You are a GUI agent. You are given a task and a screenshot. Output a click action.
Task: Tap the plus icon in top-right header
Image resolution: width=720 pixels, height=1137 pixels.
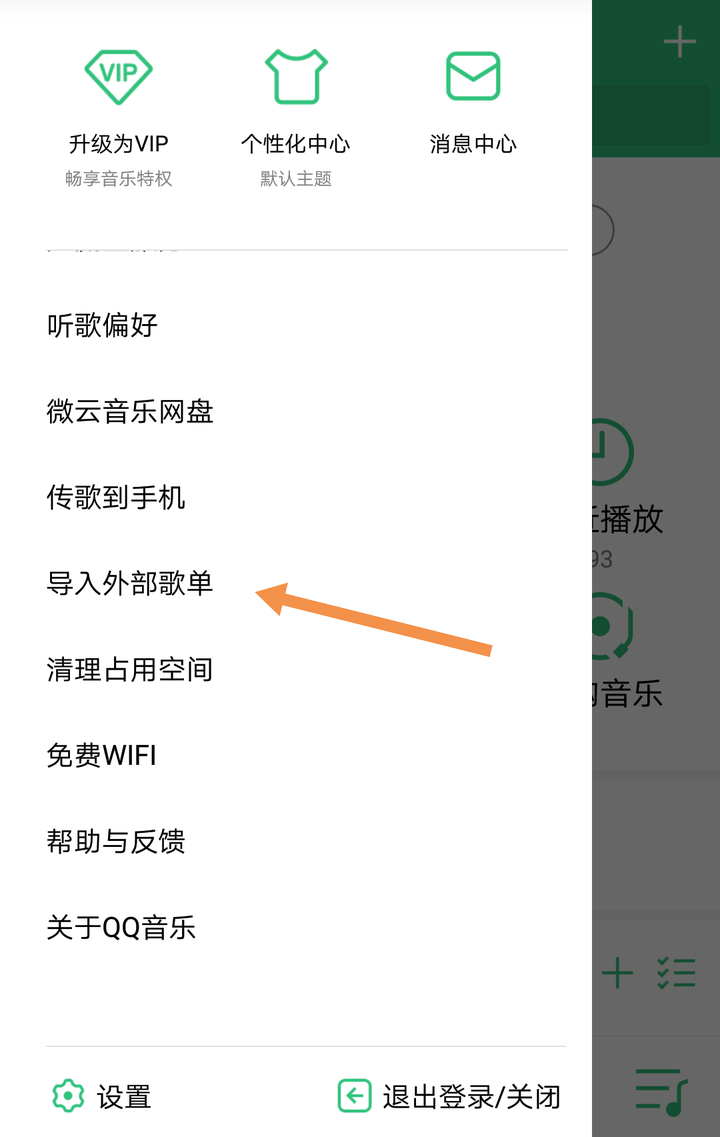coord(679,41)
